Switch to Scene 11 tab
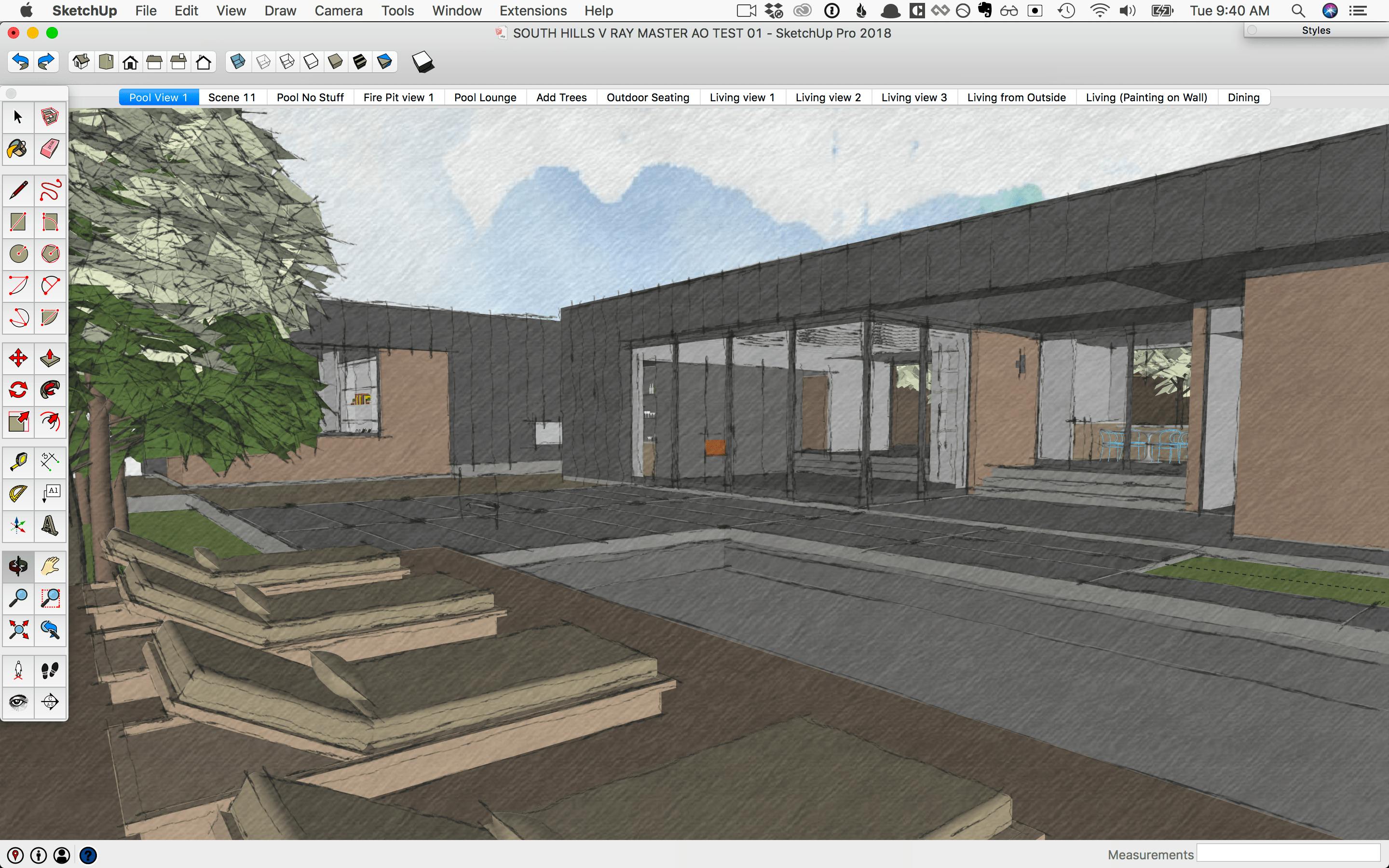Image resolution: width=1389 pixels, height=868 pixels. pyautogui.click(x=232, y=97)
